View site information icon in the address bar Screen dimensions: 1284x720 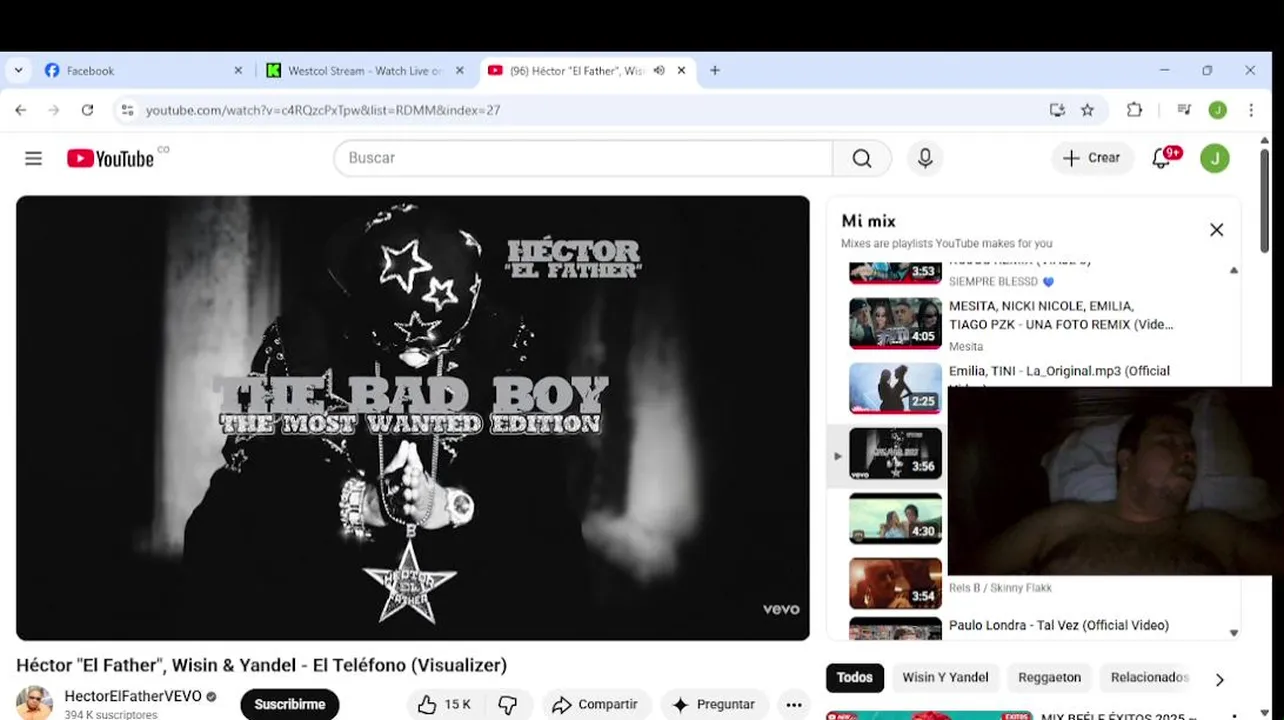click(x=127, y=110)
